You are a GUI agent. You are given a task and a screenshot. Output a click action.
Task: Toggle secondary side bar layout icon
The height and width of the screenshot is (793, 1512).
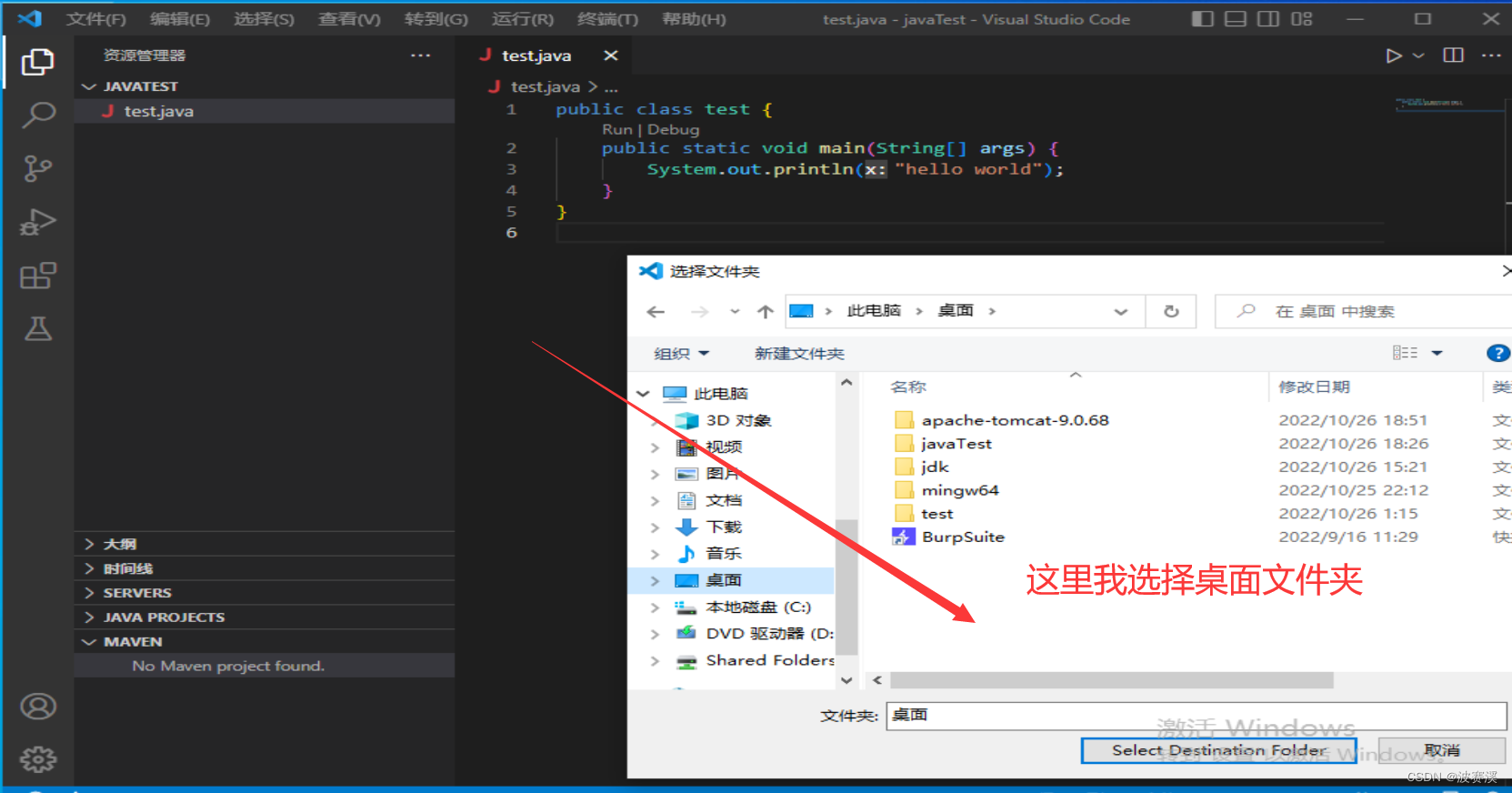coord(1267,19)
